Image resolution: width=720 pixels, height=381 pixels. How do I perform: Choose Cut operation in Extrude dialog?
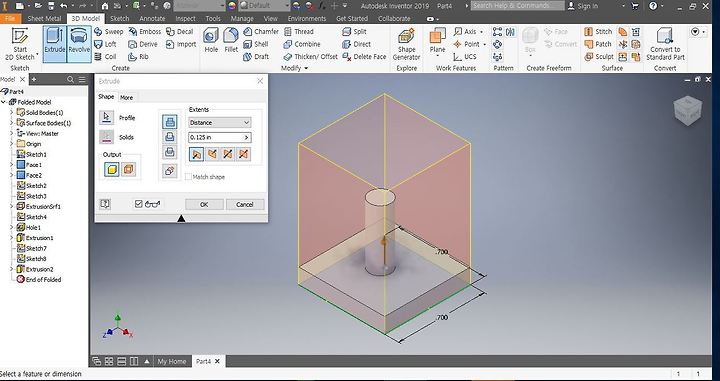coord(169,137)
